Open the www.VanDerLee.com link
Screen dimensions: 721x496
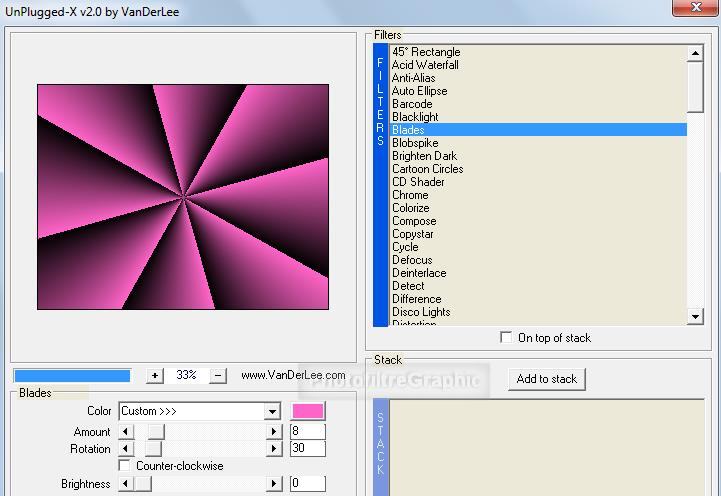tap(293, 375)
